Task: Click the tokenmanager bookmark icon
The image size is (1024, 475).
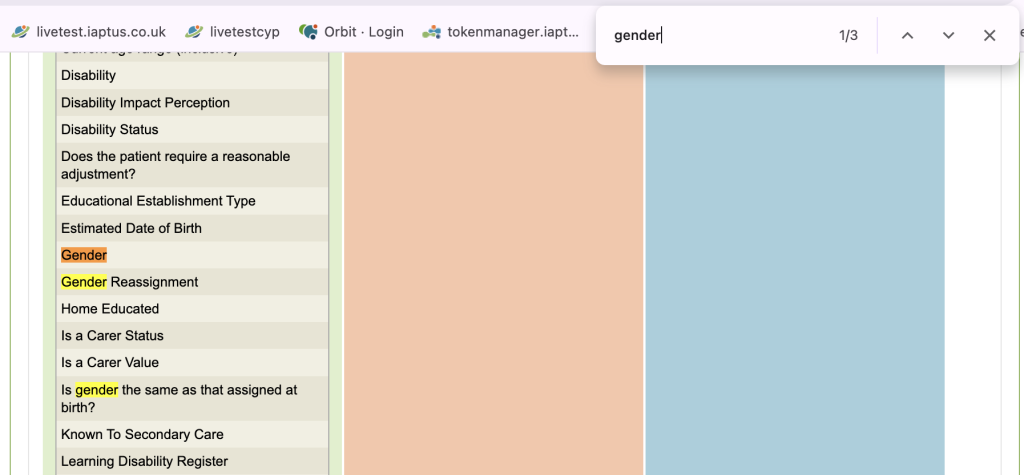Action: pyautogui.click(x=431, y=32)
